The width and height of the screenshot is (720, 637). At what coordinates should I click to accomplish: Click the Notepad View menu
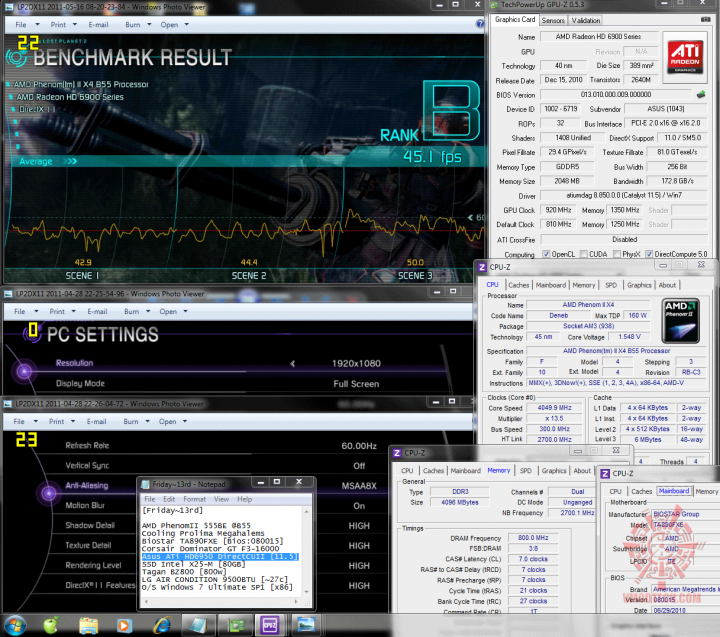(221, 499)
